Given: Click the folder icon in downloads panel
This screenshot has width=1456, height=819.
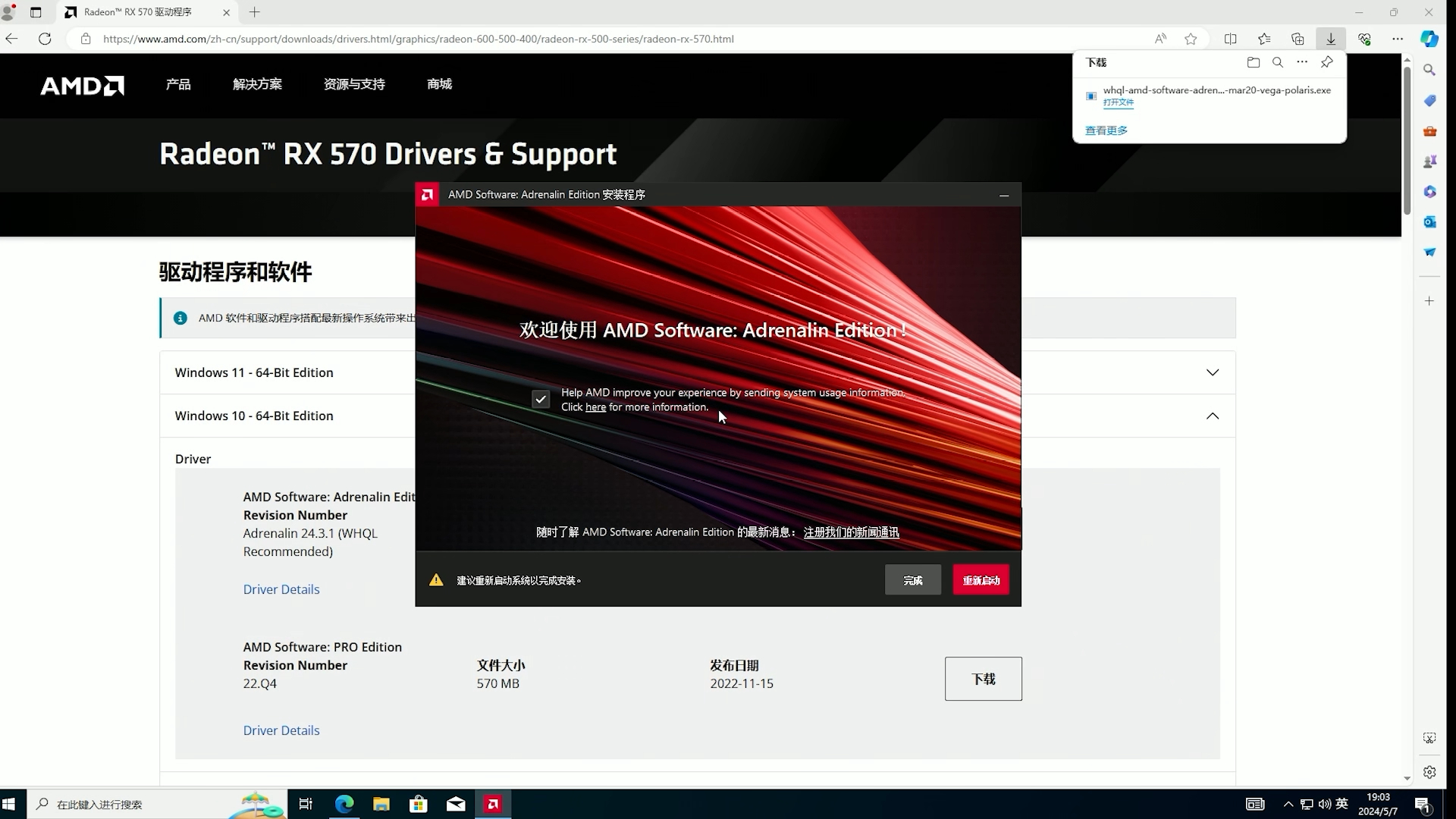Looking at the screenshot, I should pyautogui.click(x=1253, y=62).
